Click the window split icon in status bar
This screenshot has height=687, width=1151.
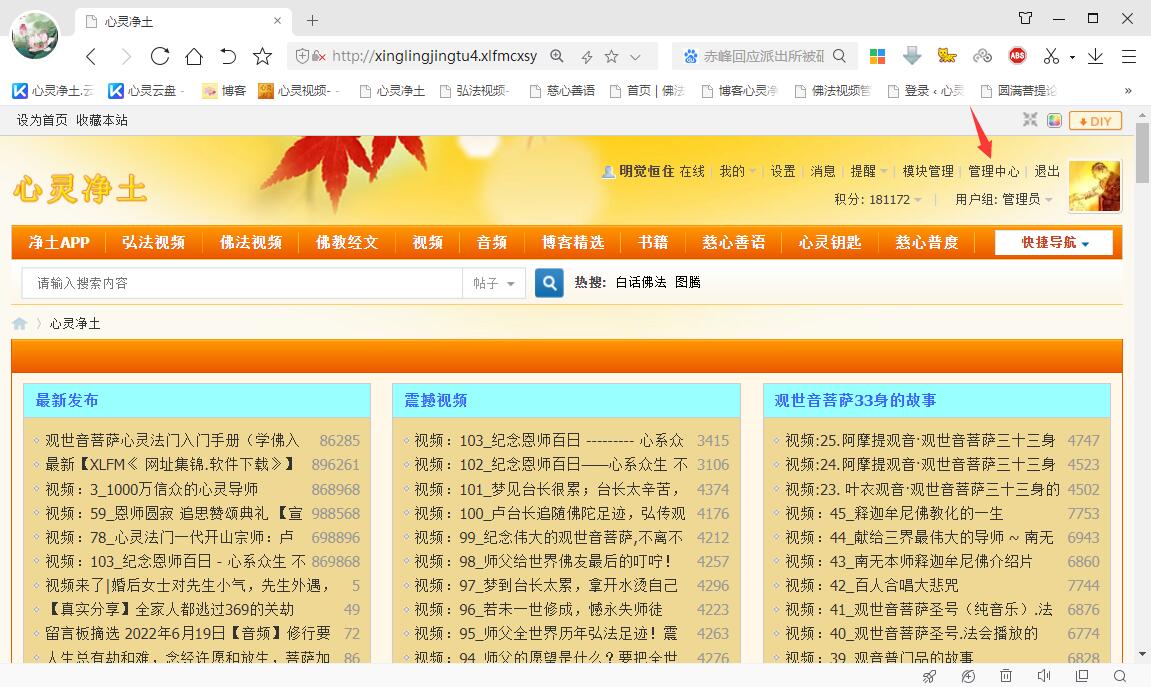[1081, 675]
